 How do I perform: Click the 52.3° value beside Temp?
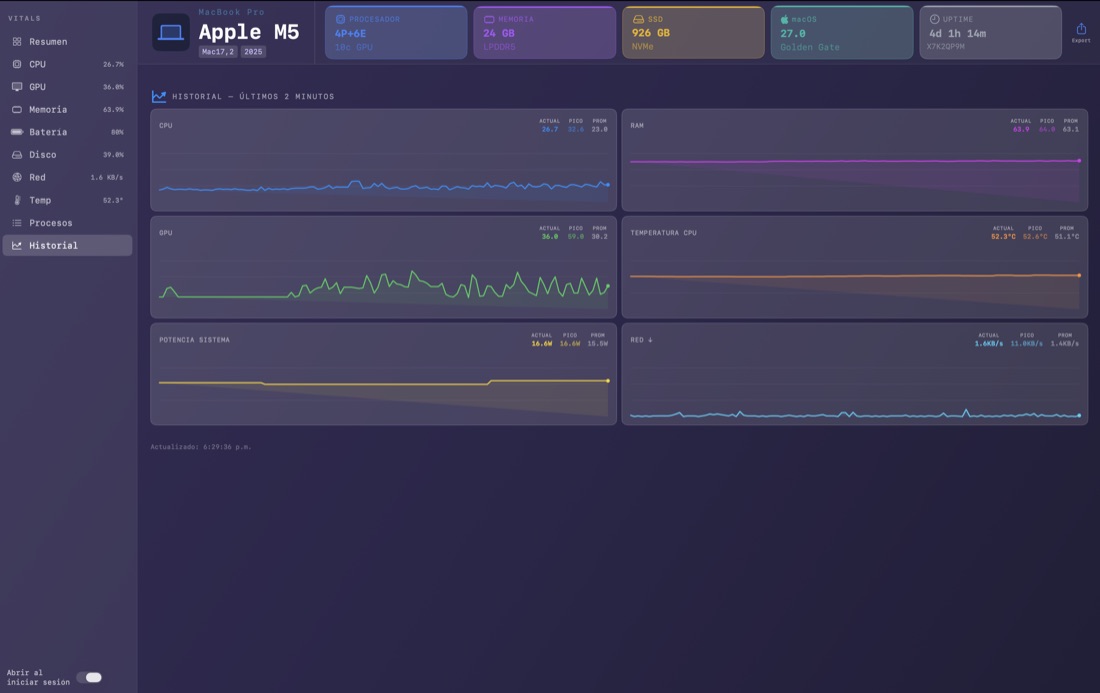click(x=113, y=201)
